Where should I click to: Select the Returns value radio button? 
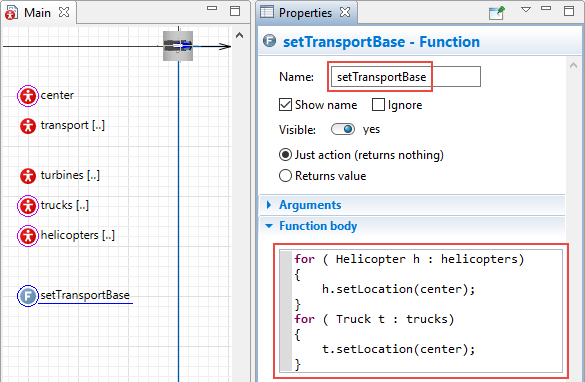point(285,176)
